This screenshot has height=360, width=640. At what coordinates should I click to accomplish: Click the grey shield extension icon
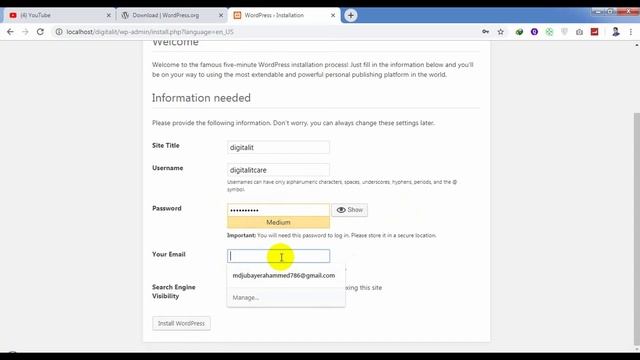coord(564,32)
